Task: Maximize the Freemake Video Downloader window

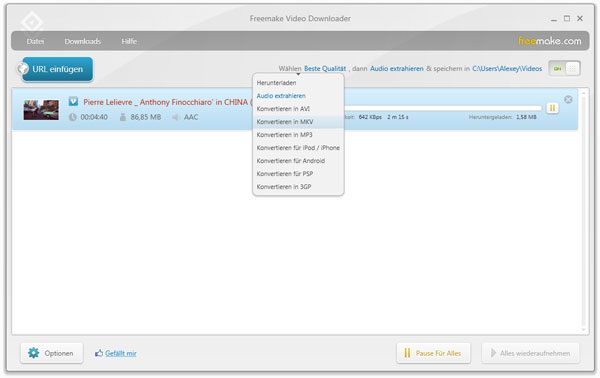Action: [567, 18]
